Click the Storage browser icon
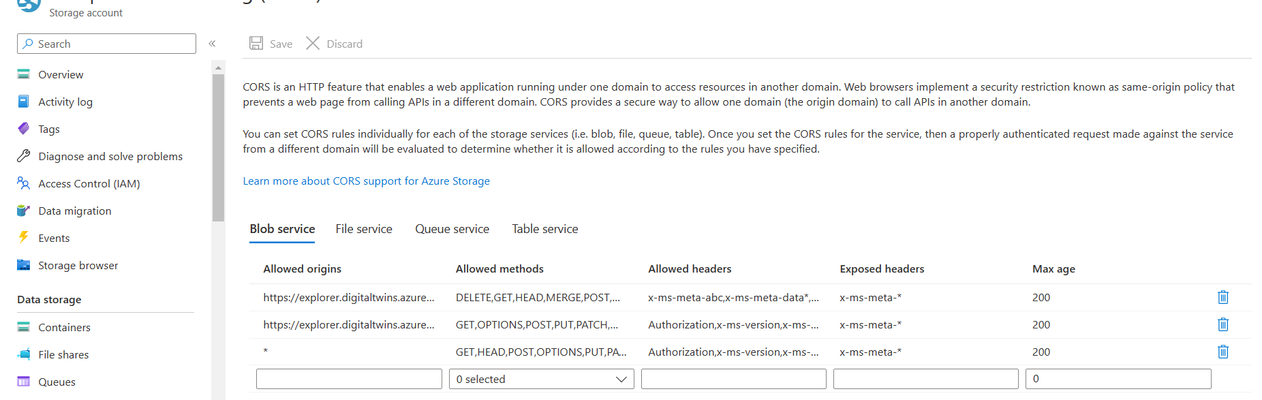The width and height of the screenshot is (1262, 400). tap(24, 265)
